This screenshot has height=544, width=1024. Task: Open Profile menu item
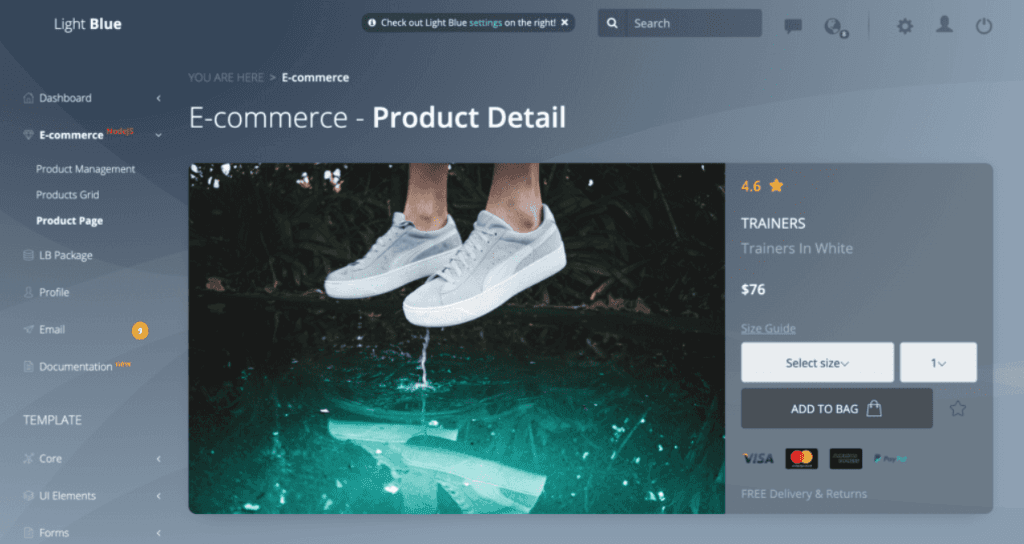tap(54, 292)
